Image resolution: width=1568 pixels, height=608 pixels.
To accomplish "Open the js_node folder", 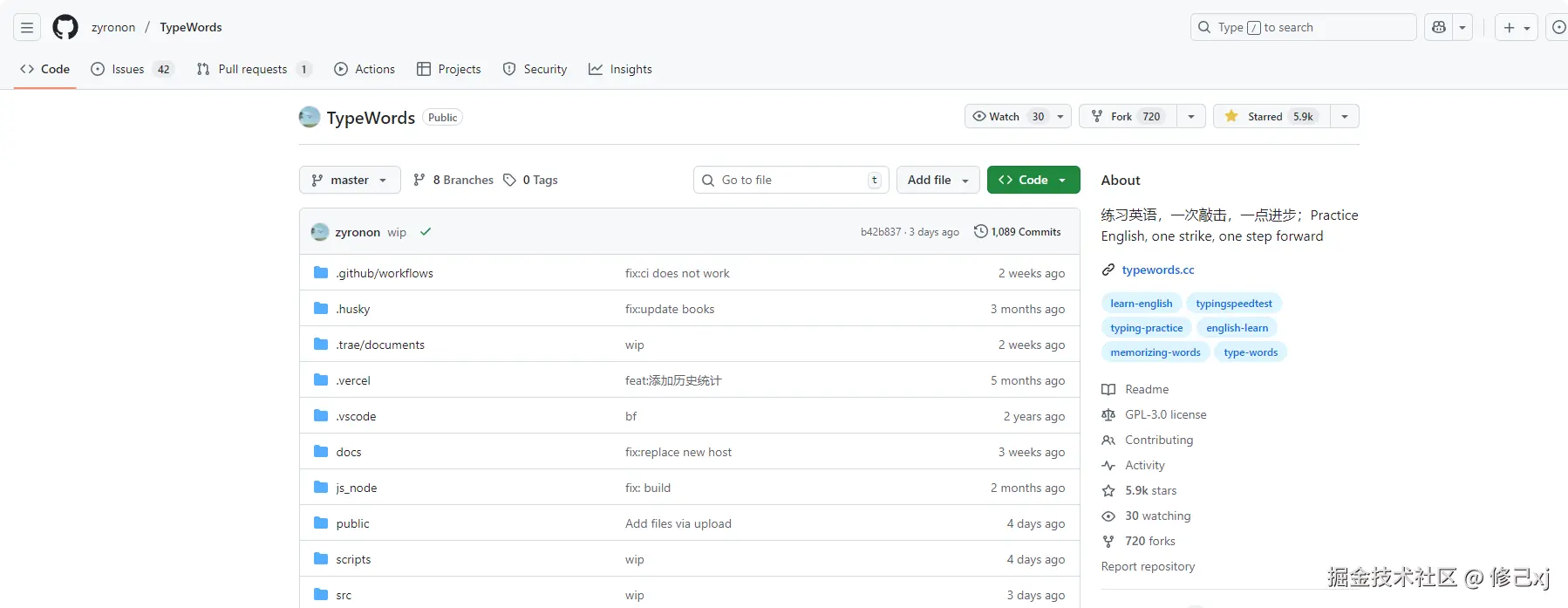I will pos(357,488).
